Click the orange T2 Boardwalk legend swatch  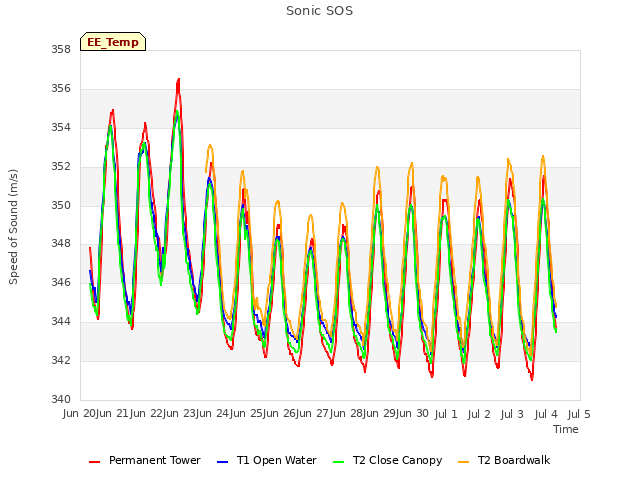[x=464, y=462]
